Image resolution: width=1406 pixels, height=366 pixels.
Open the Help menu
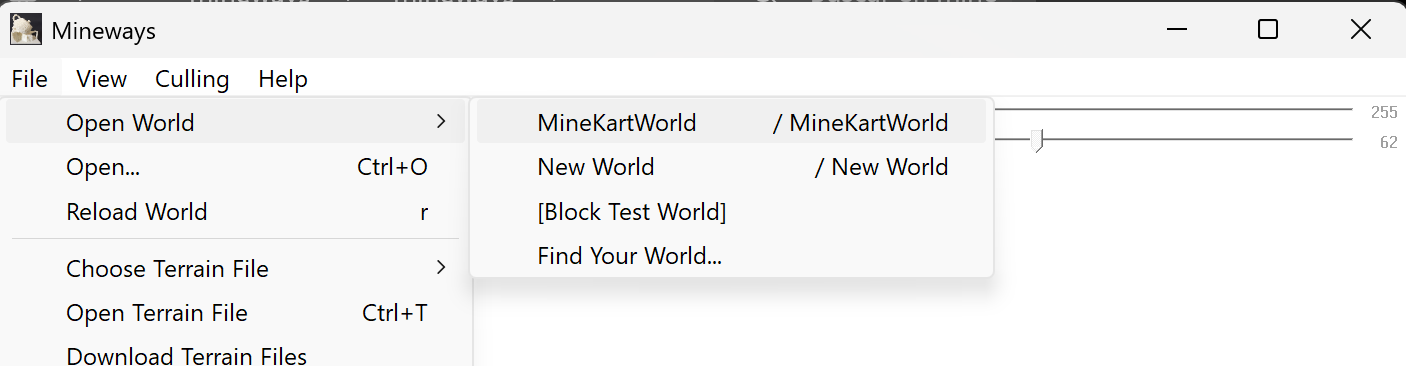pos(283,79)
